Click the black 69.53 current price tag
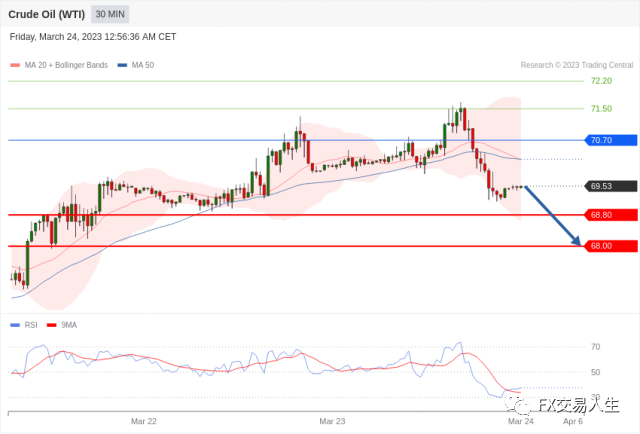Screen dimensions: 640x434 (611, 186)
